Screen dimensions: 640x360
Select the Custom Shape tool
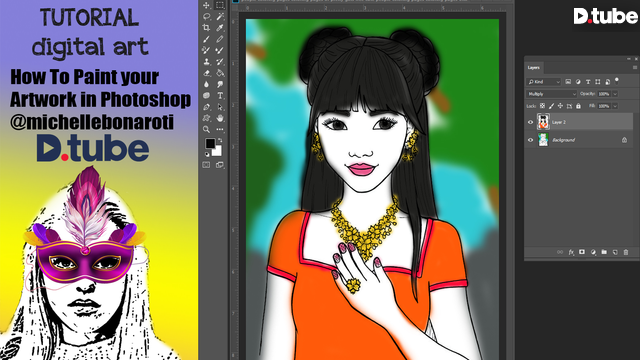207,118
